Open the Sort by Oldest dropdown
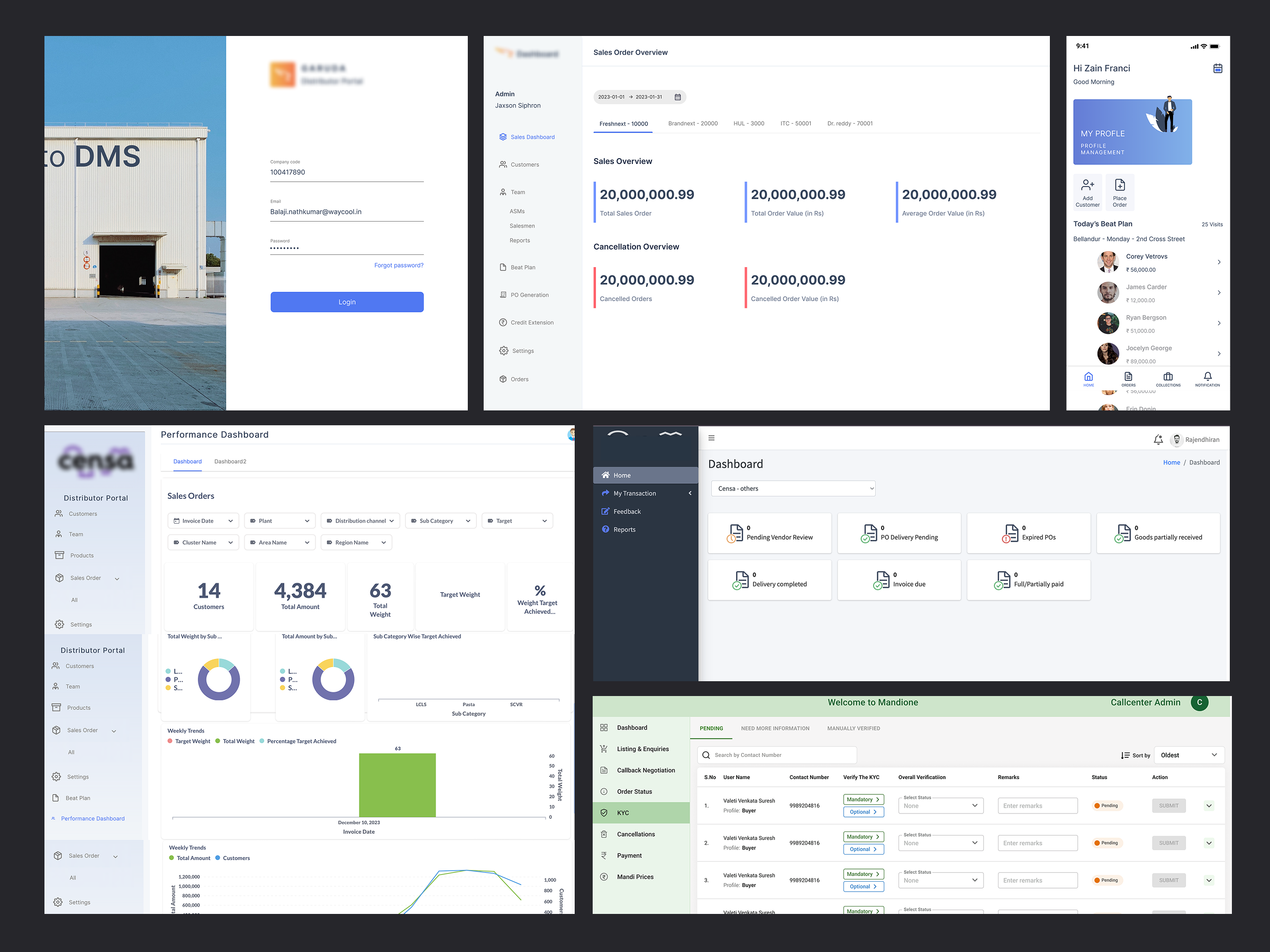Screen dimensions: 1270x952 (x=1189, y=755)
